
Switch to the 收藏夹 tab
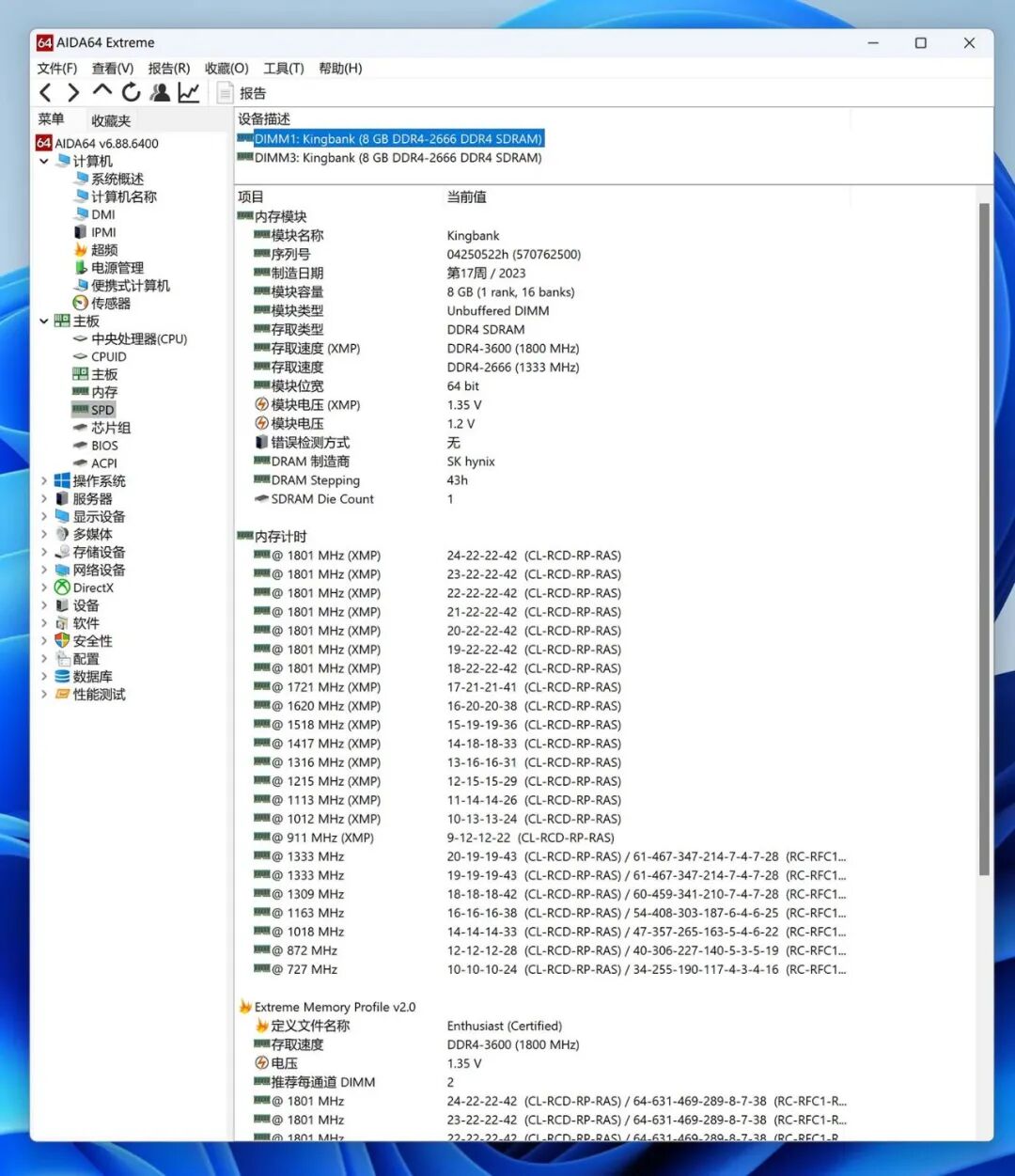tap(111, 120)
